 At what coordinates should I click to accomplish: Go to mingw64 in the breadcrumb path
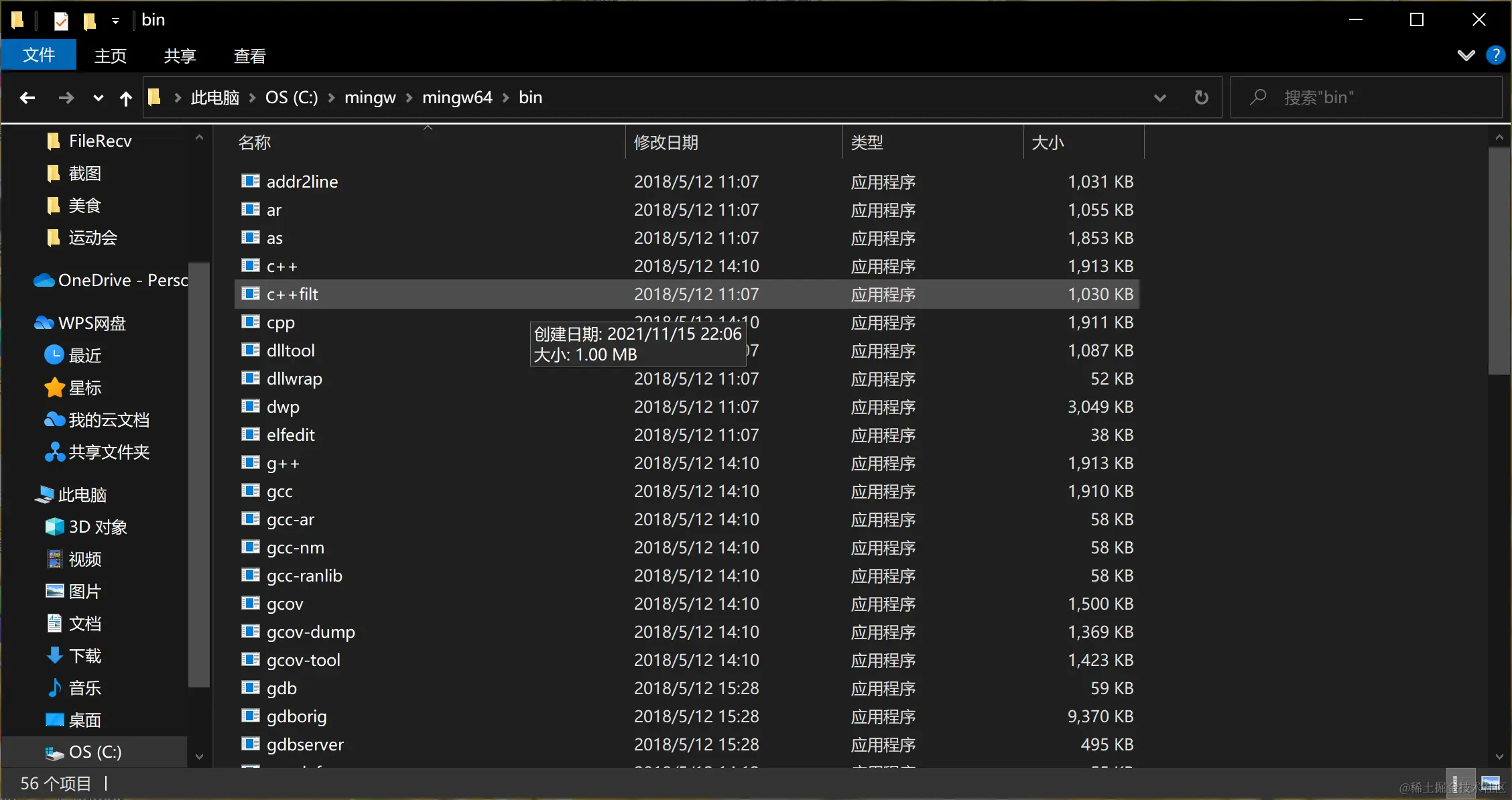point(457,98)
